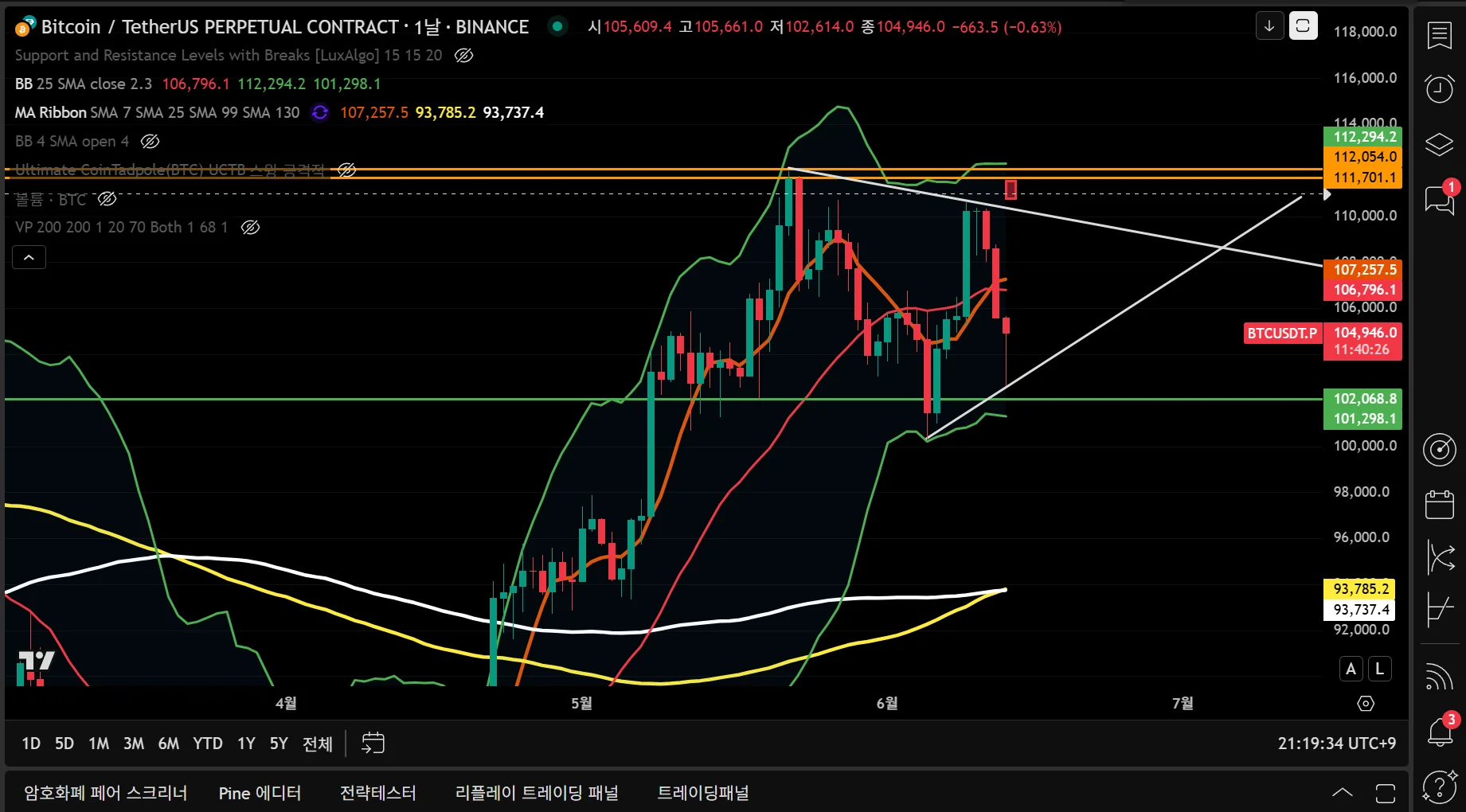Click the white 93,737.4 price label
Viewport: 1466px width, 812px height.
click(x=1361, y=610)
